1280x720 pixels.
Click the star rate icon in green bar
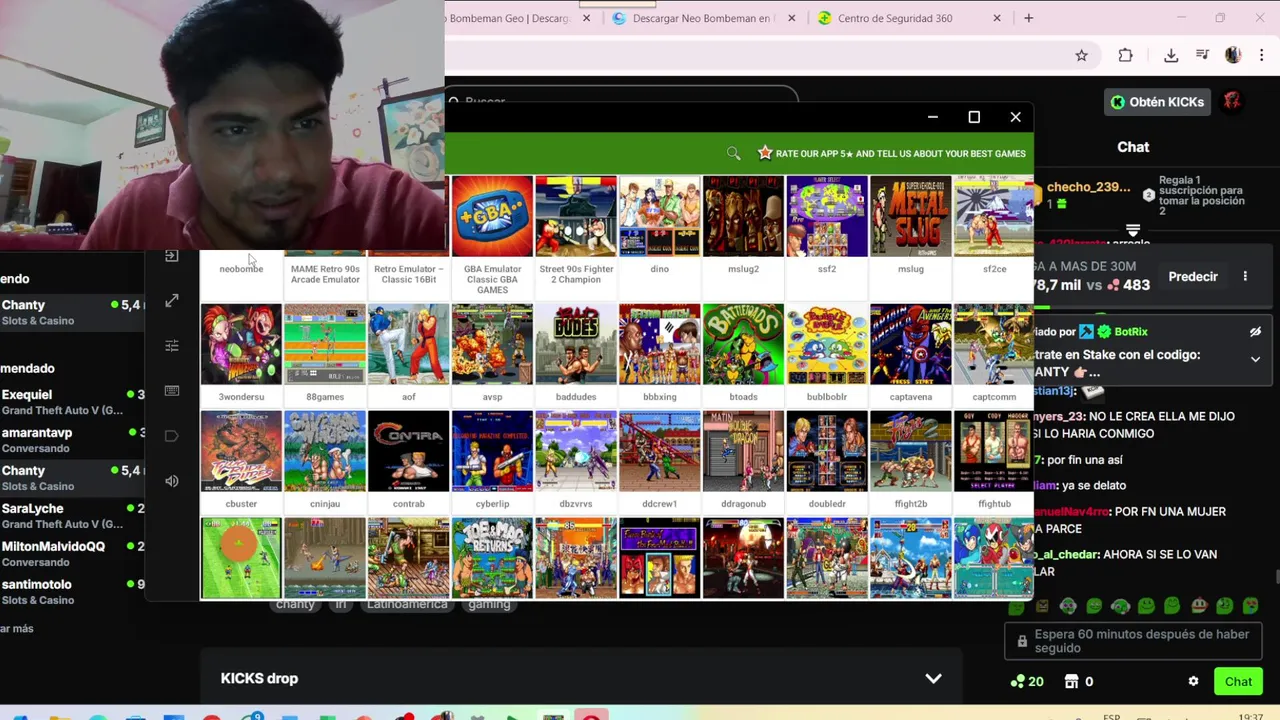pos(765,153)
